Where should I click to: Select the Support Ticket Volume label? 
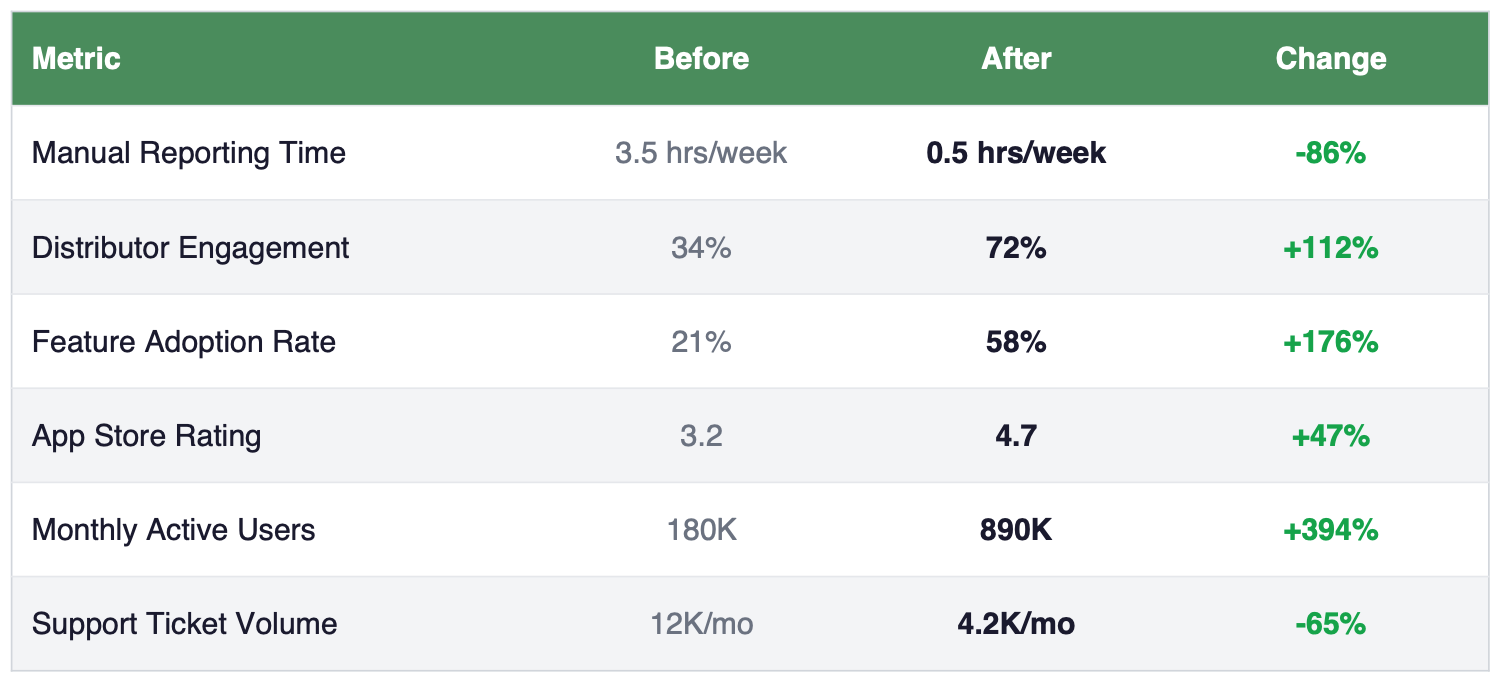(185, 624)
